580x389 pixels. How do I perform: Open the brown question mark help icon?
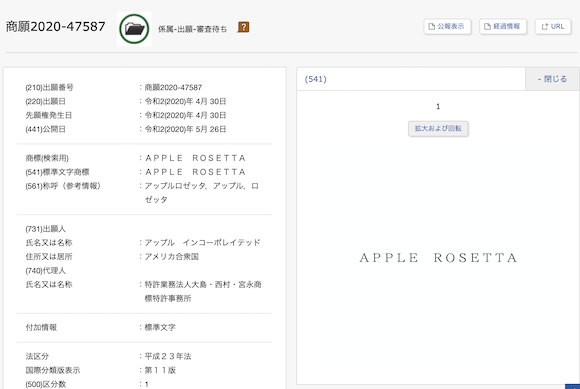click(243, 27)
